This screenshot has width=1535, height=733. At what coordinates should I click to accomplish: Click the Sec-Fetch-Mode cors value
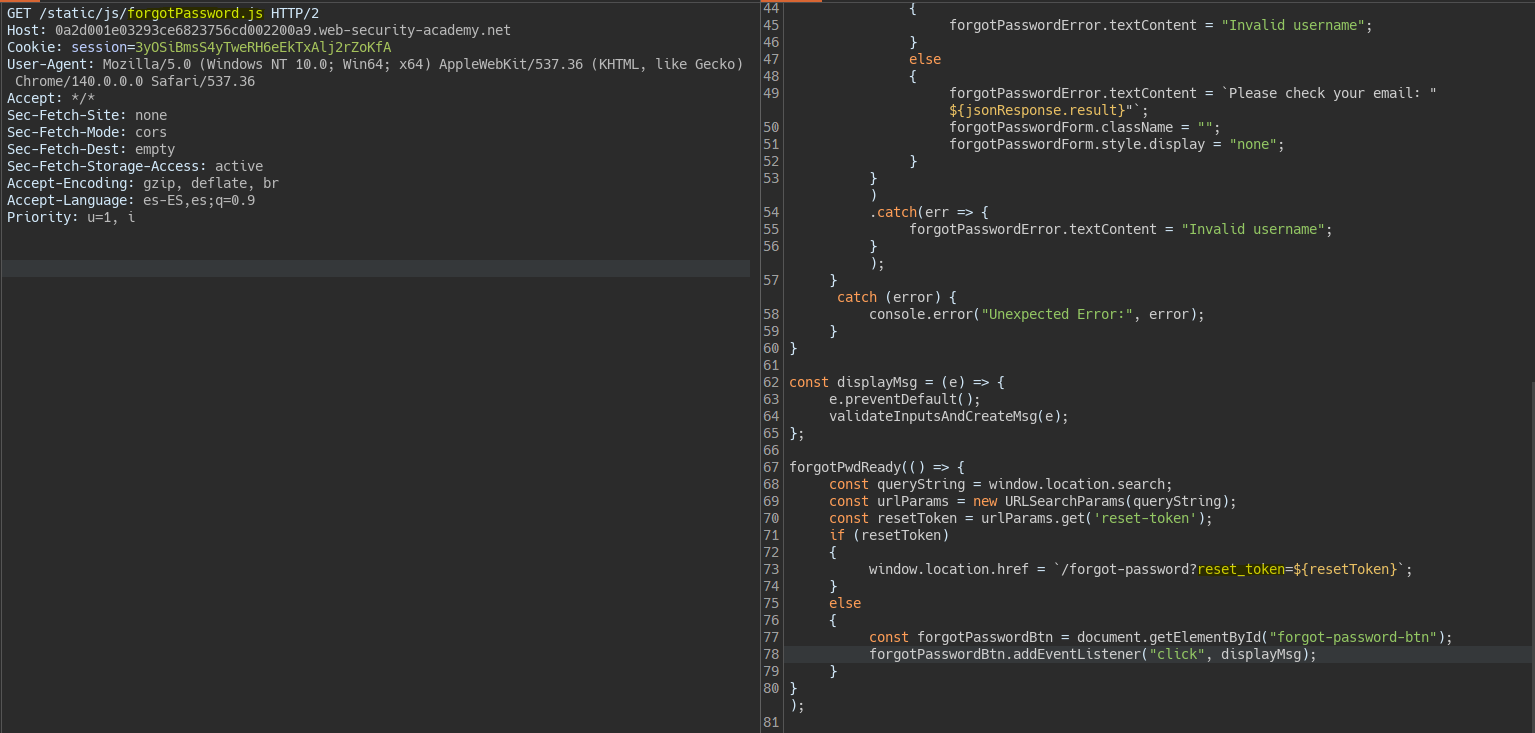151,132
